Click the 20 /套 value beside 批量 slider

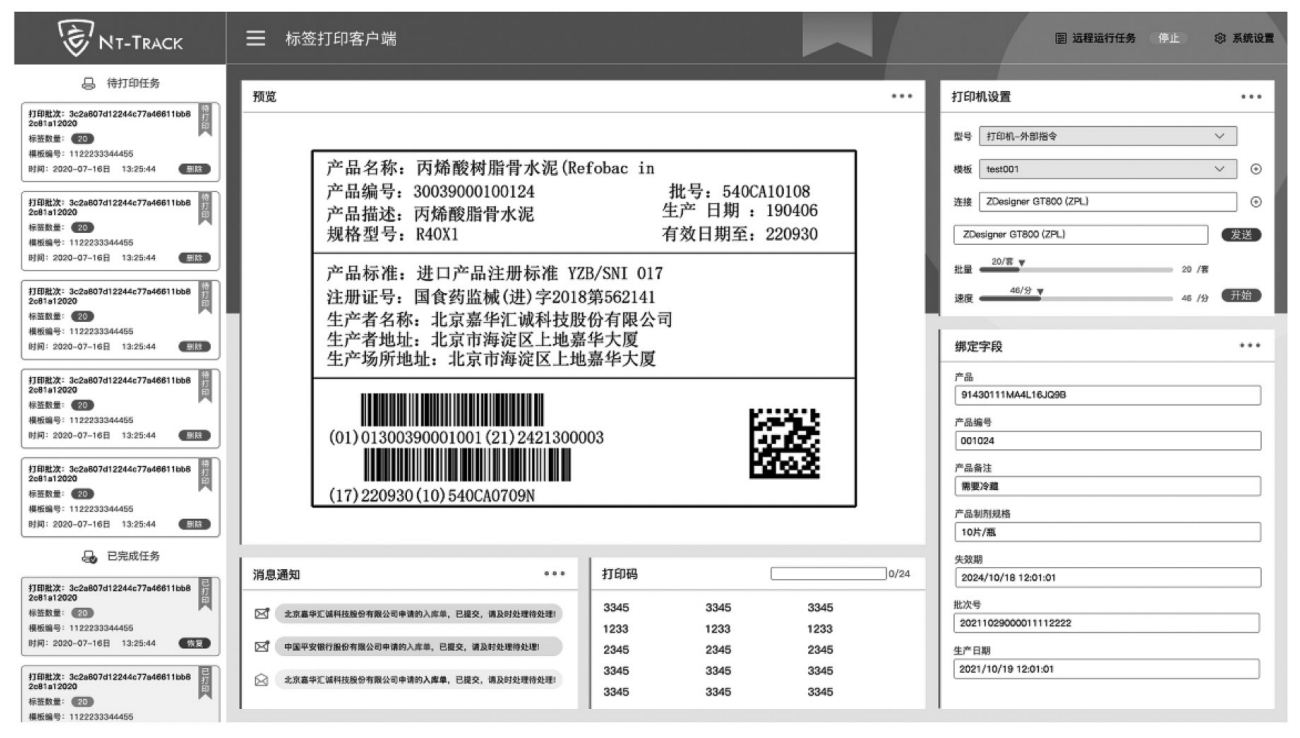point(1194,270)
